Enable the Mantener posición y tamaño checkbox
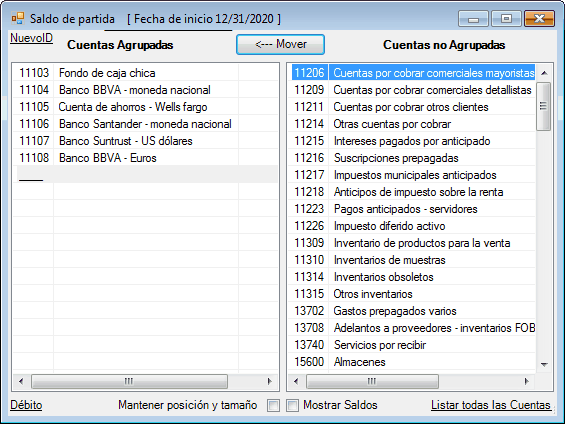Screen dimensions: 565x424 click(273, 405)
